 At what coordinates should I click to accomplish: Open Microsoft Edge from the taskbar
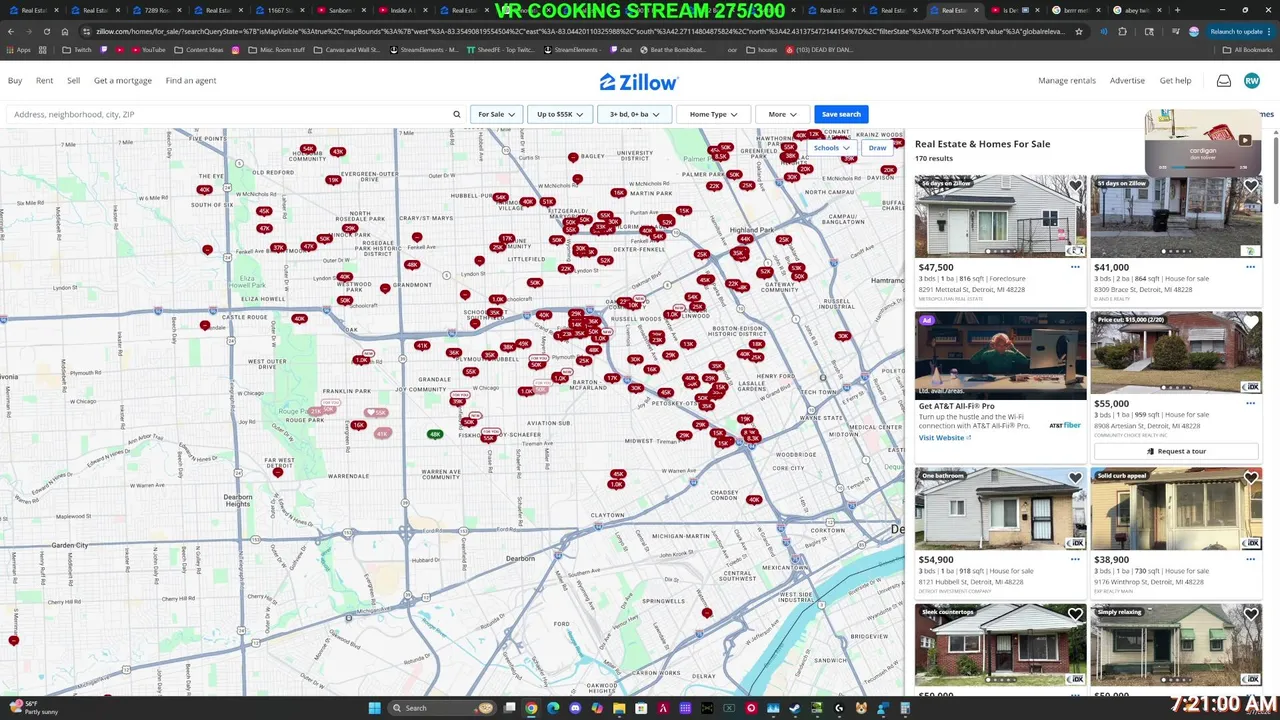pos(553,708)
